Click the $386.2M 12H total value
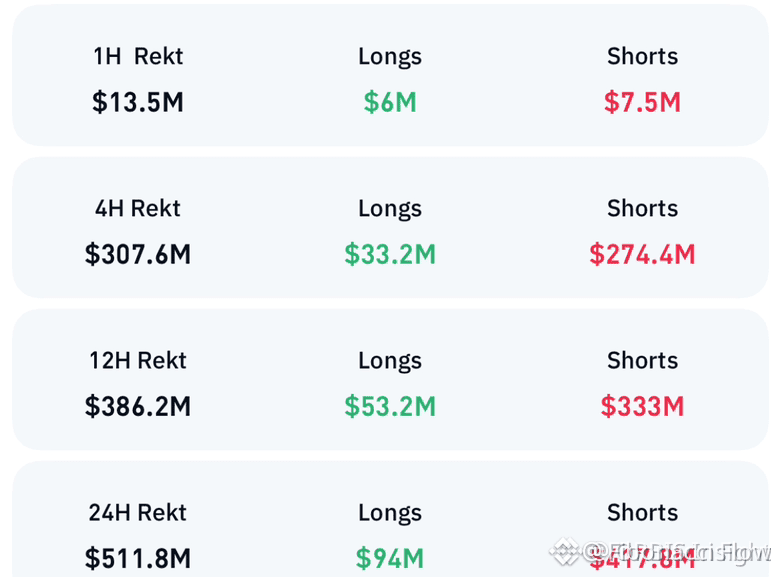The height and width of the screenshot is (577, 779). [138, 407]
